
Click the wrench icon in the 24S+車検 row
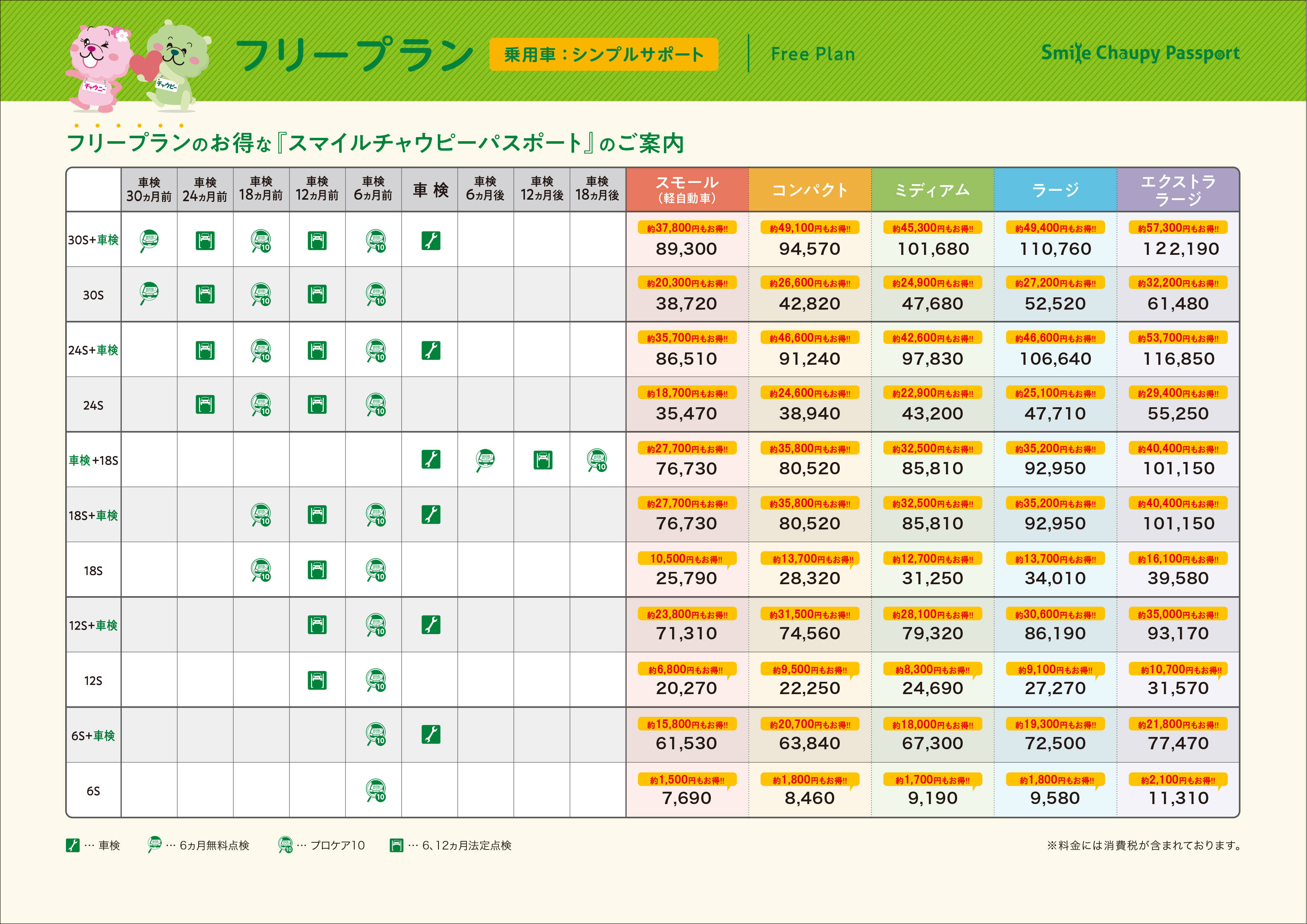pos(431,350)
